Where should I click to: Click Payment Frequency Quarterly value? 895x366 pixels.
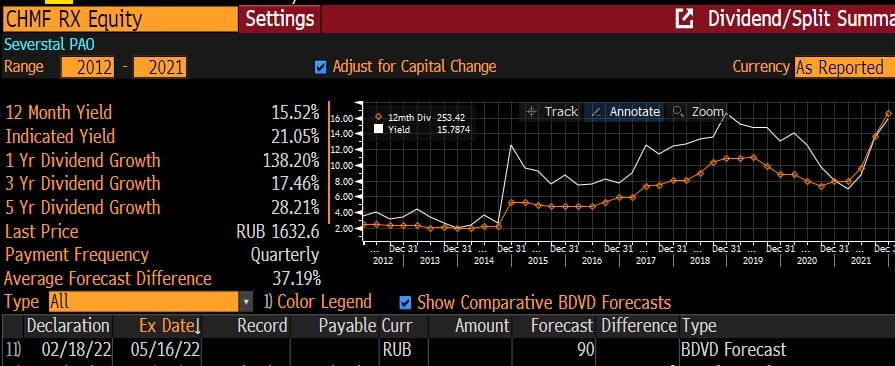[x=285, y=255]
